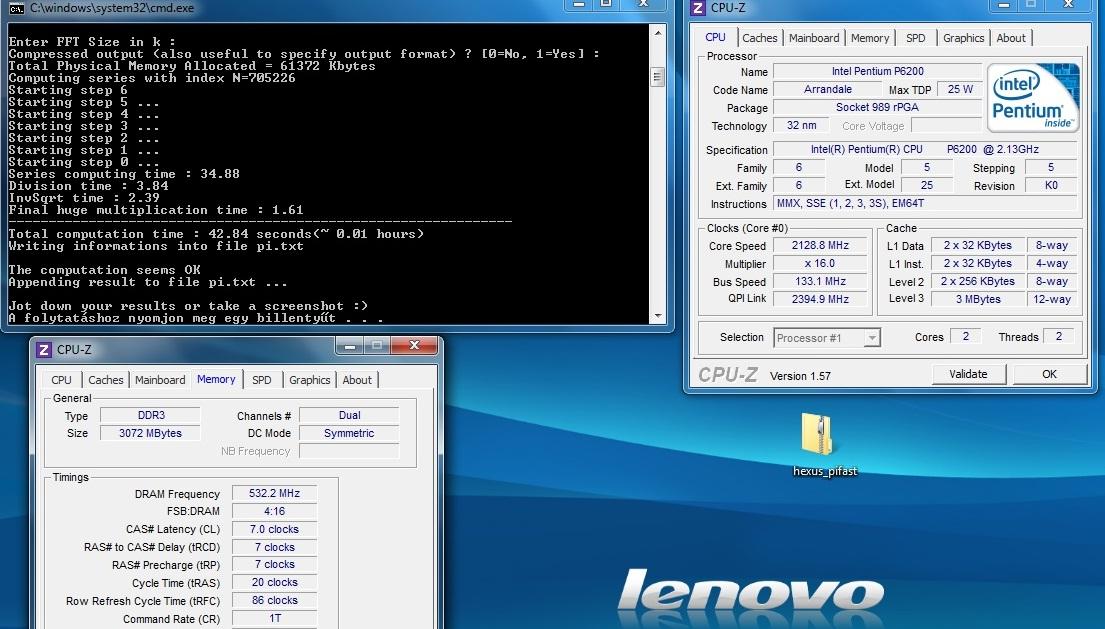This screenshot has height=629, width=1105.
Task: Click the cmd.exe title bar icon
Action: [x=17, y=8]
